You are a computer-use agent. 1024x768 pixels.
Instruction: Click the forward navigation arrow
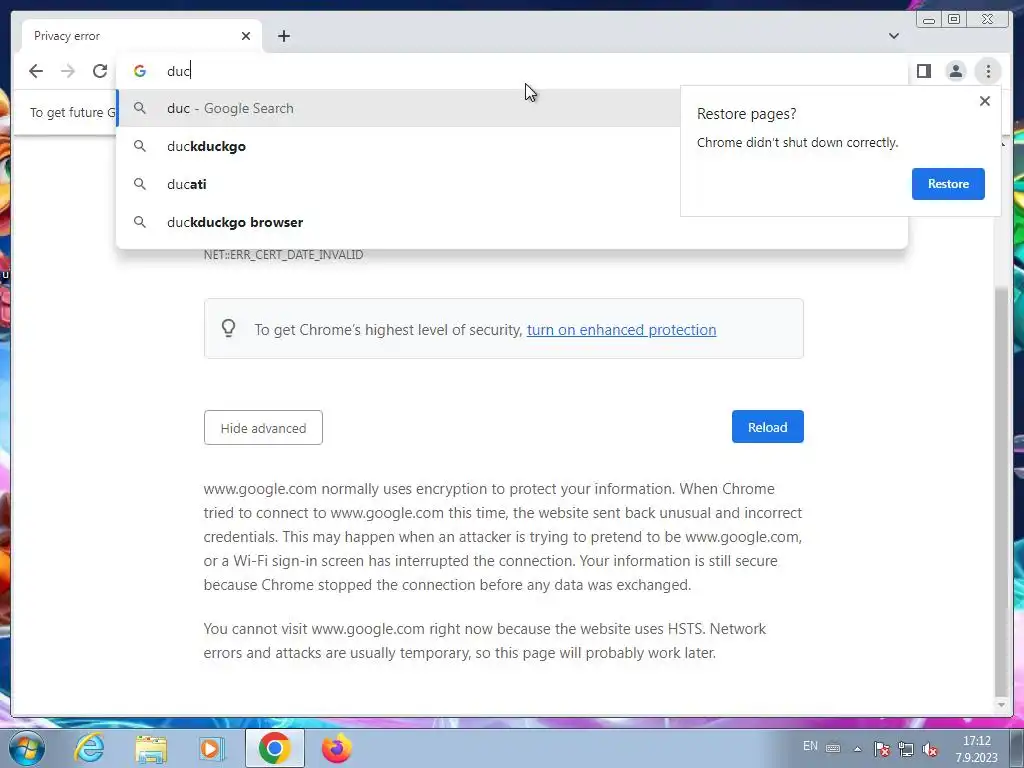(x=68, y=71)
